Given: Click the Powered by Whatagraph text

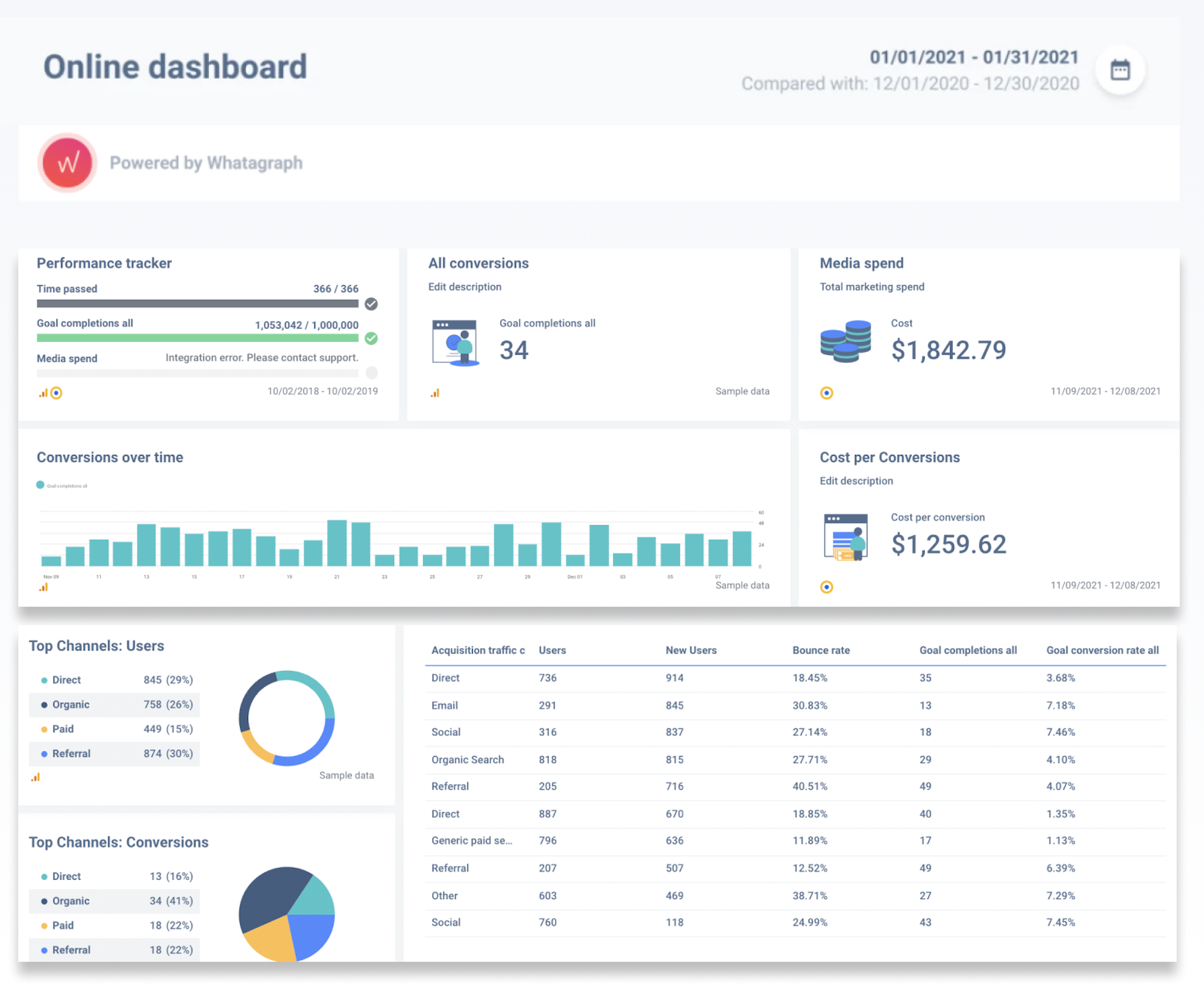Looking at the screenshot, I should tap(206, 162).
